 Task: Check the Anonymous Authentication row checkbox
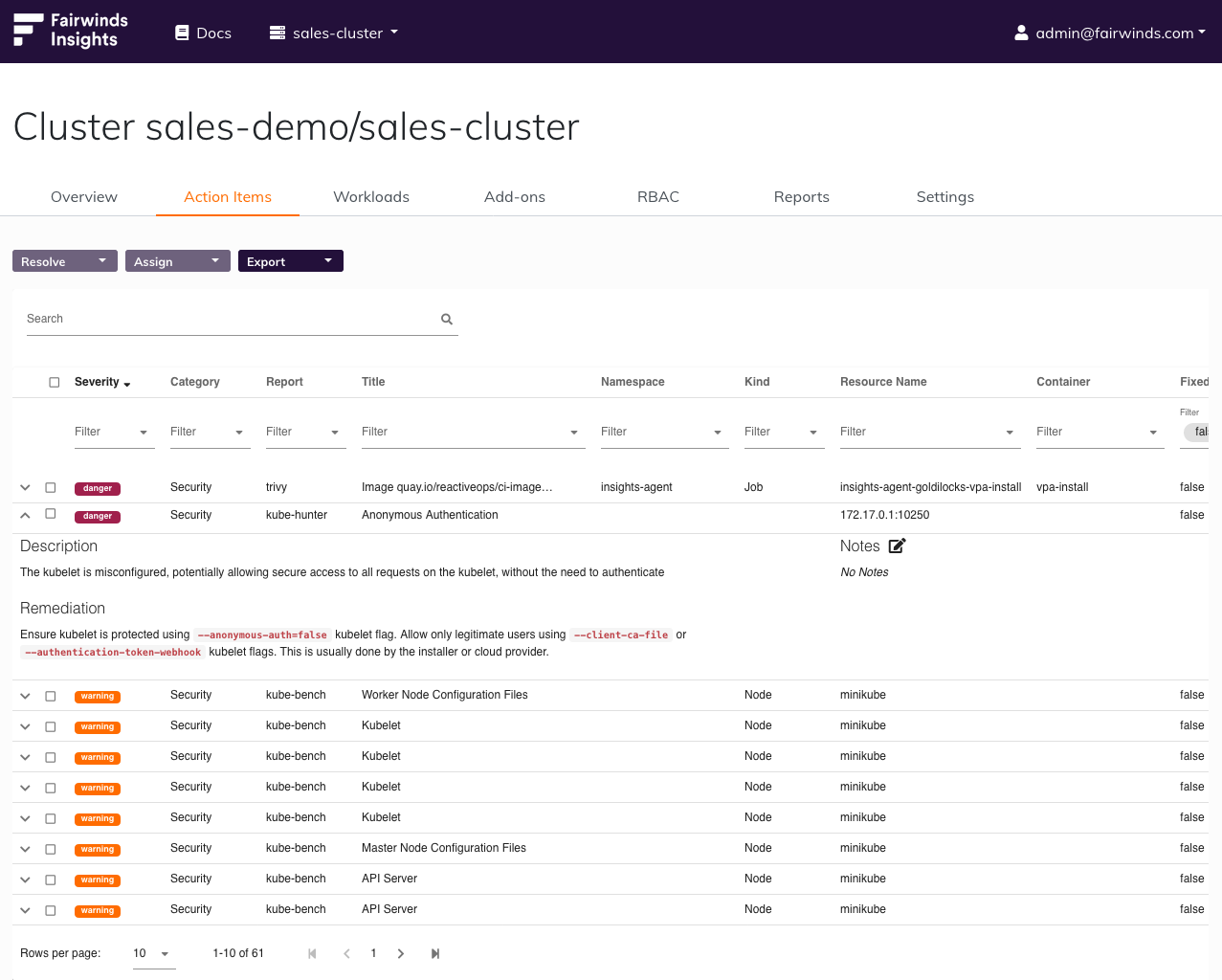[x=51, y=514]
